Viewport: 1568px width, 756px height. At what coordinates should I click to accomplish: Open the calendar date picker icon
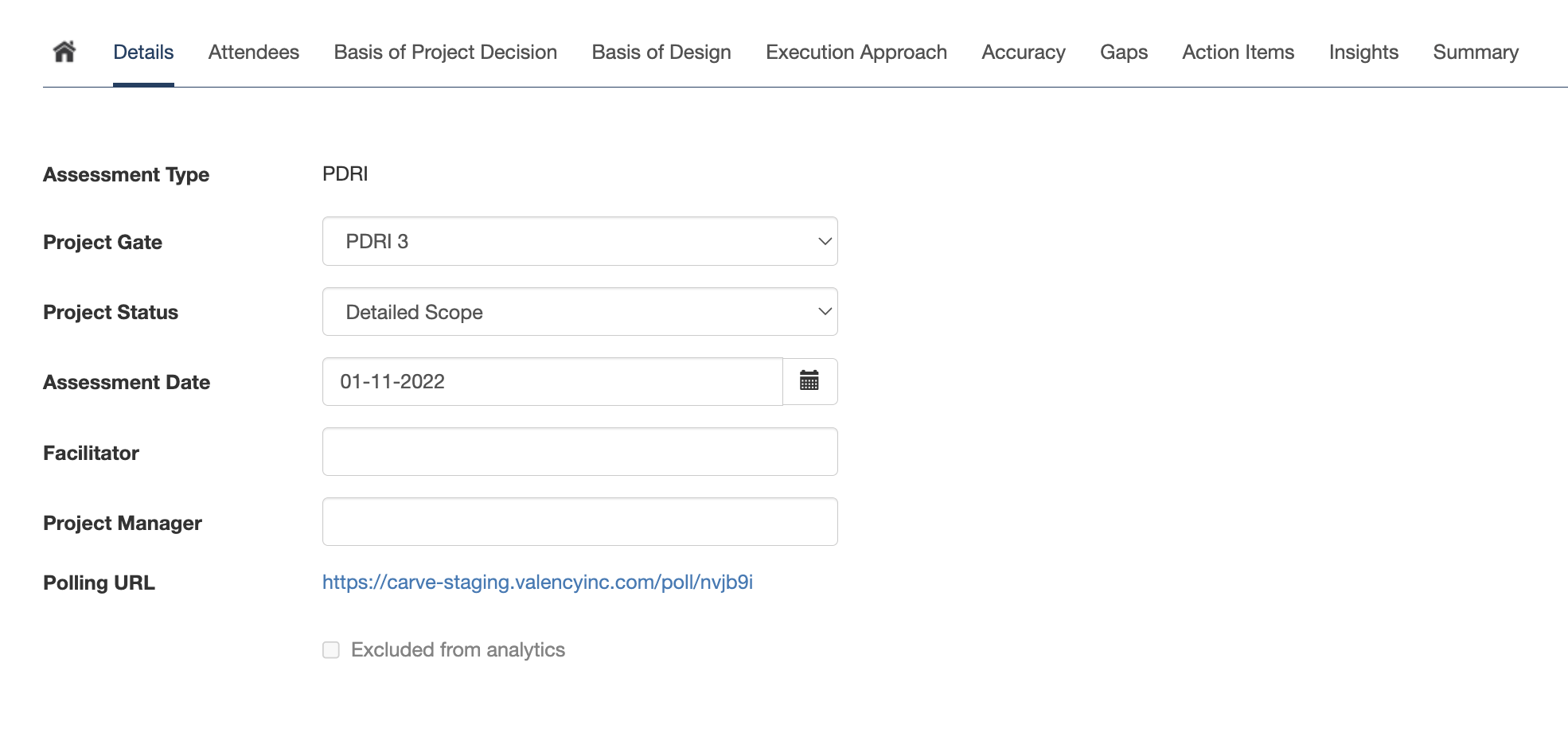coord(809,381)
